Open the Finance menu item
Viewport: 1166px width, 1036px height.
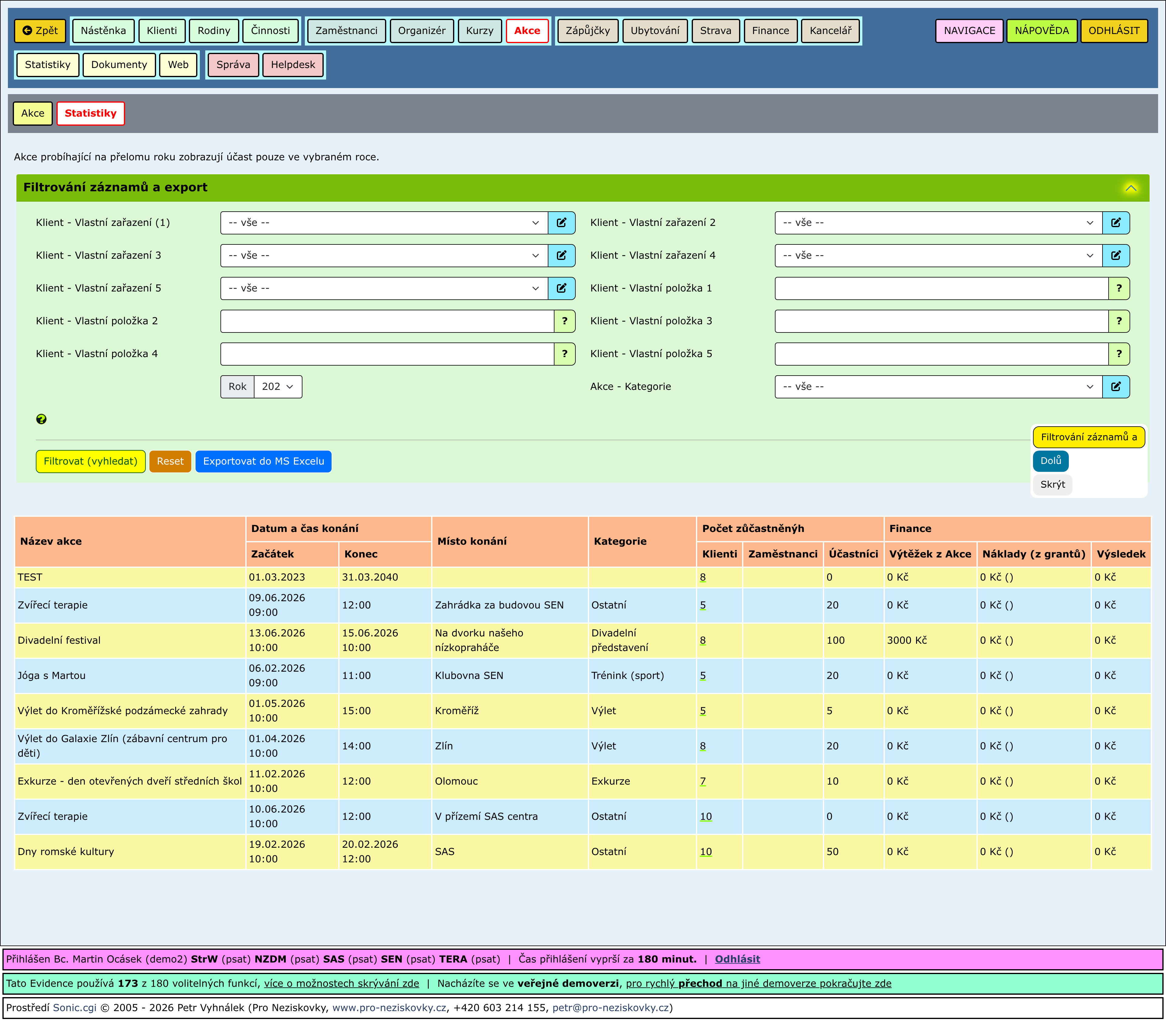pos(770,31)
